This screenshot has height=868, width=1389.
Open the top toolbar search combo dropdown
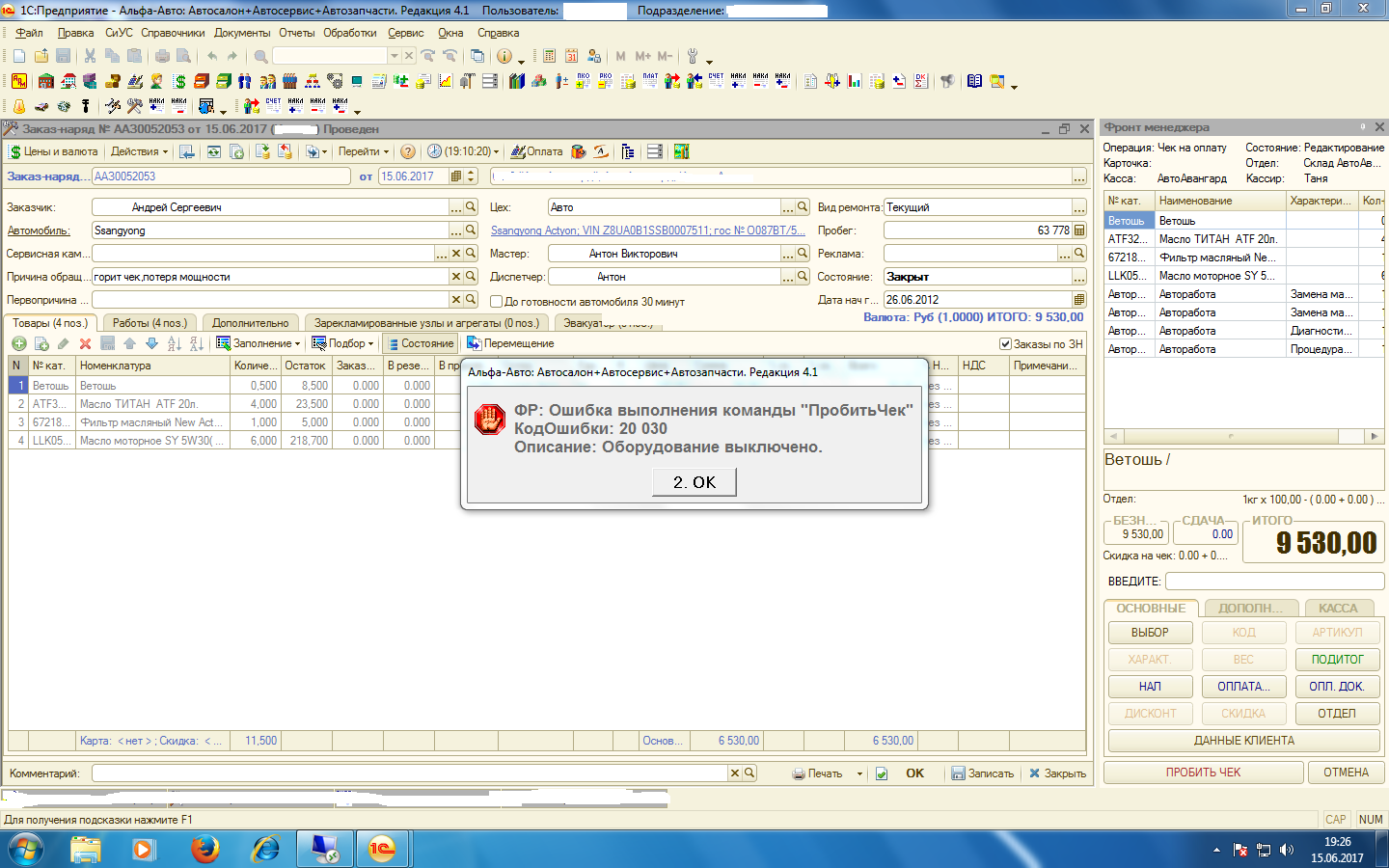coord(395,56)
